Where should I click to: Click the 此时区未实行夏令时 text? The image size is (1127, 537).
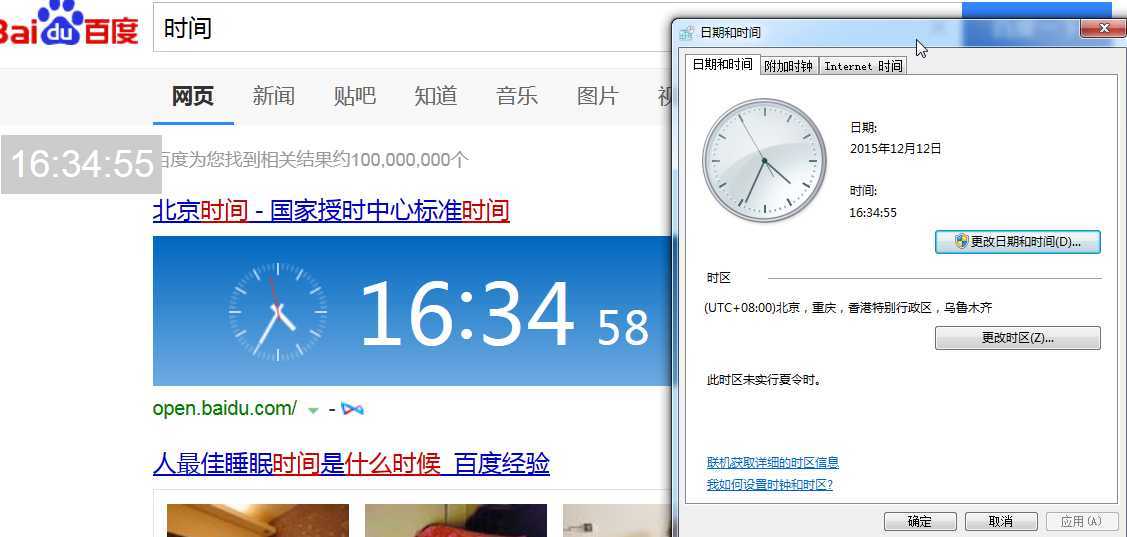point(764,380)
